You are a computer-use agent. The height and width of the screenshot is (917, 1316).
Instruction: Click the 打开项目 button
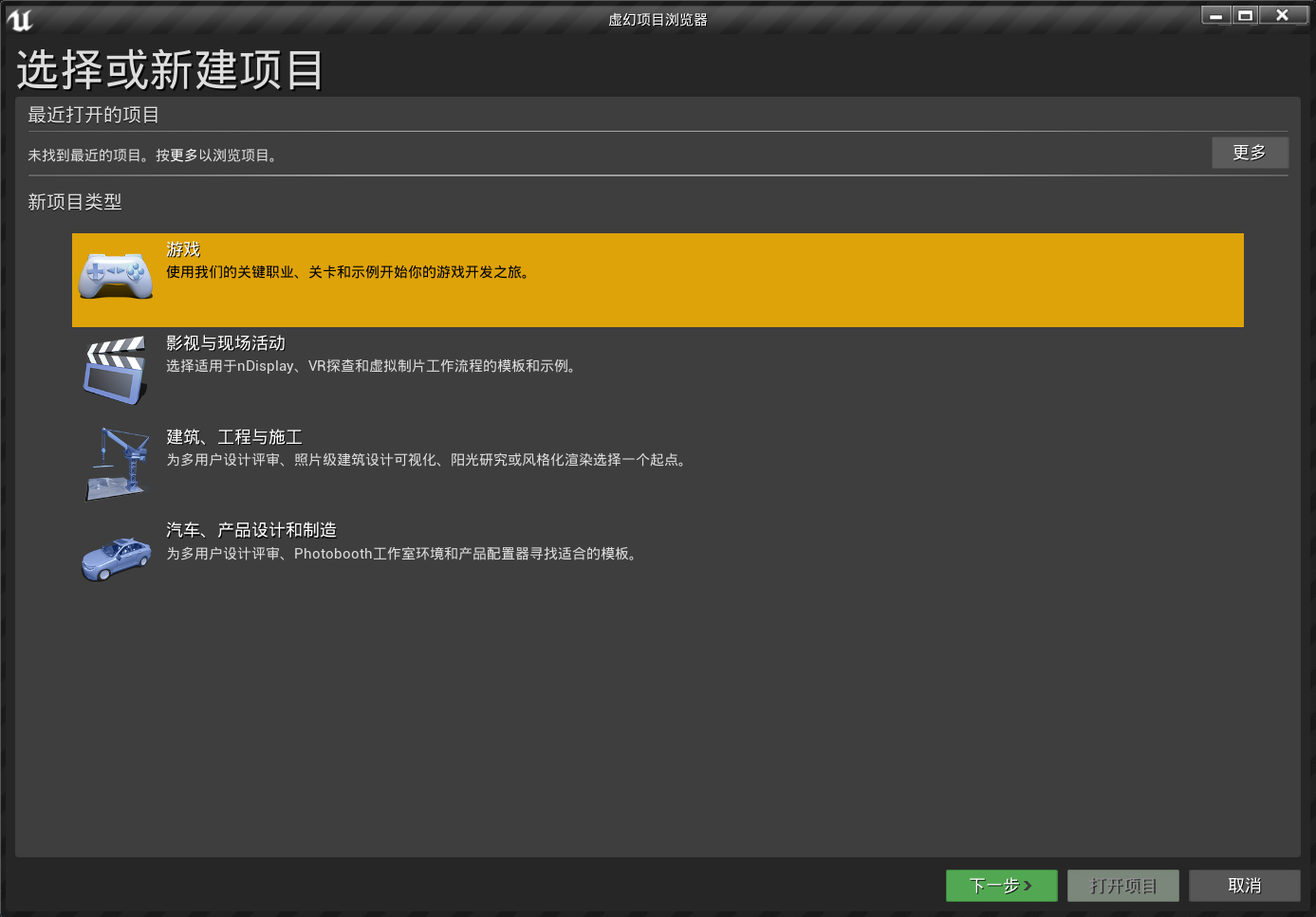pos(1122,886)
